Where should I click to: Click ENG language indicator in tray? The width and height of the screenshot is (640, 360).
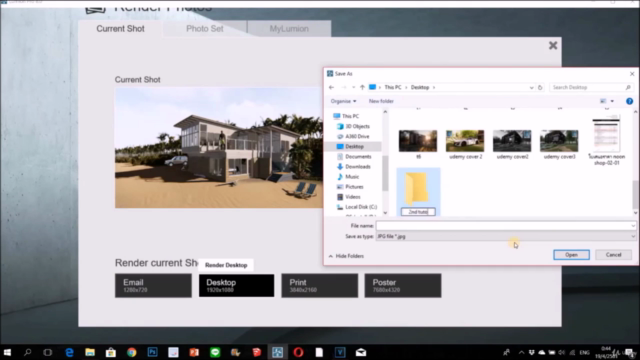(584, 353)
